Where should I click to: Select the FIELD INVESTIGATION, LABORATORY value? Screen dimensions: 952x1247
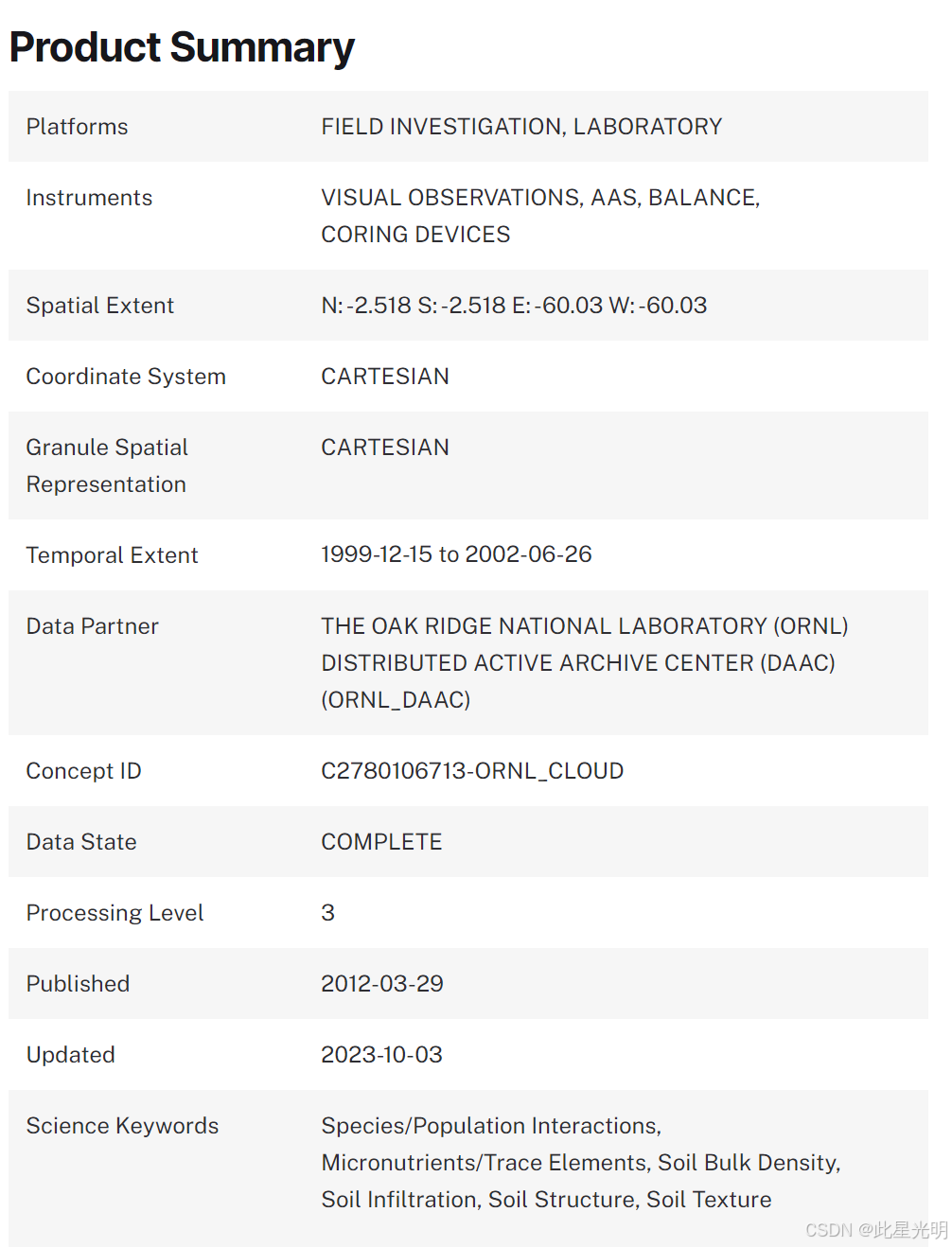coord(520,127)
